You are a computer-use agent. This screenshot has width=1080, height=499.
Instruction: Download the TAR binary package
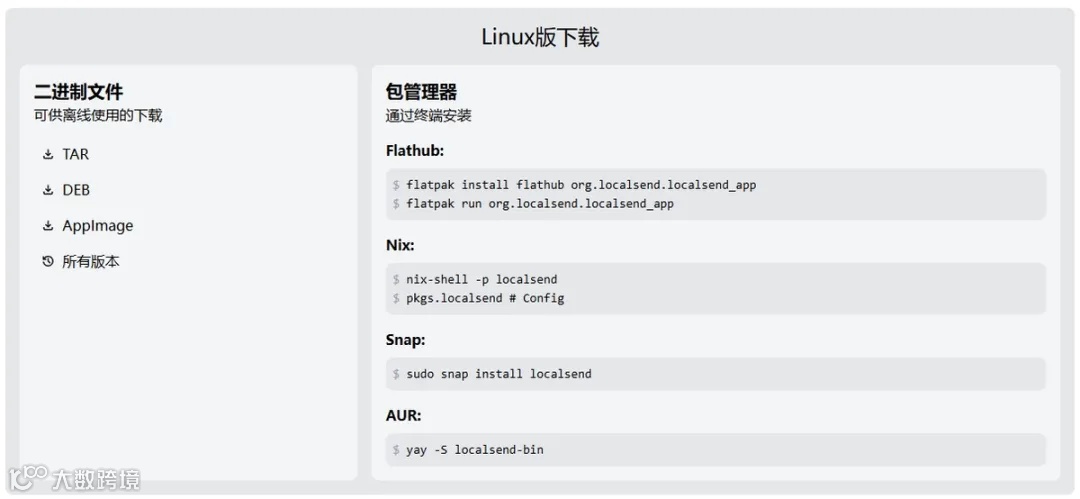(75, 154)
